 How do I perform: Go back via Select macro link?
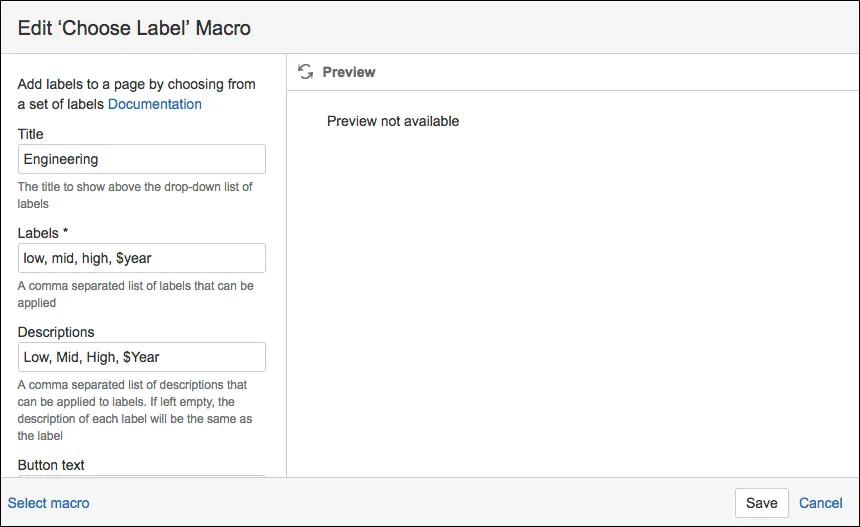point(48,503)
